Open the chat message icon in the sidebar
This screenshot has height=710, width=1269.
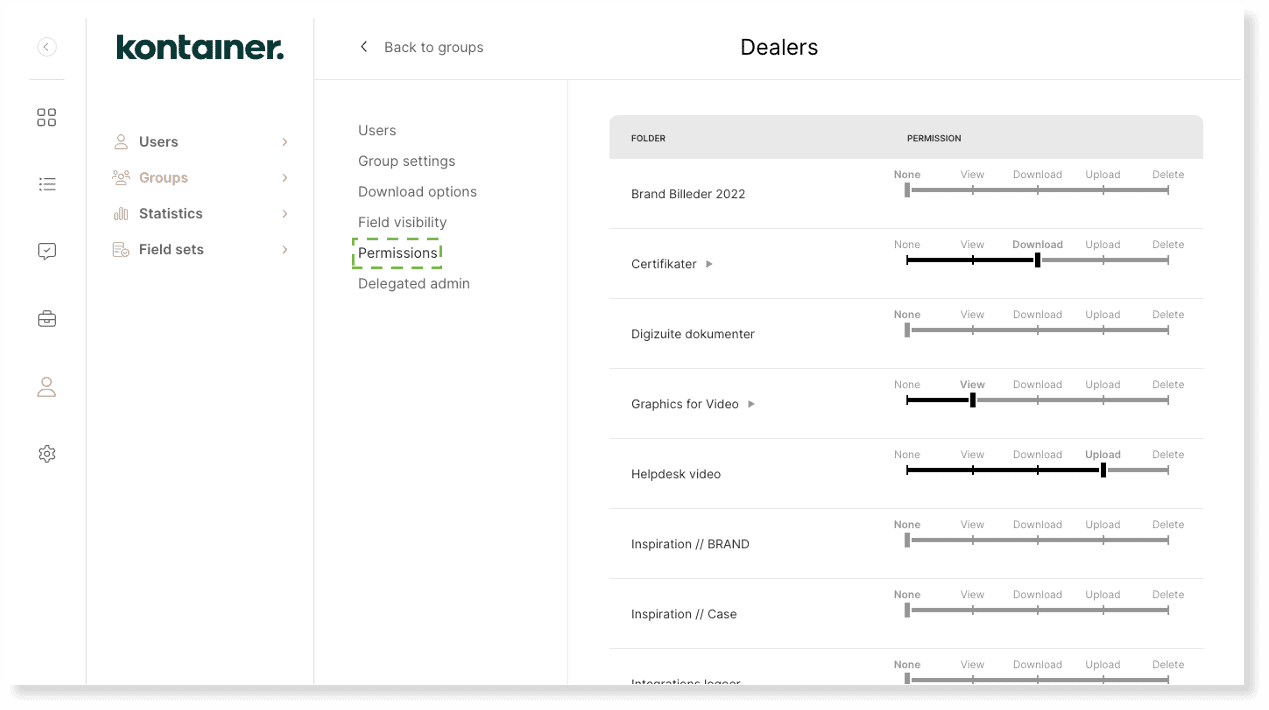(46, 251)
